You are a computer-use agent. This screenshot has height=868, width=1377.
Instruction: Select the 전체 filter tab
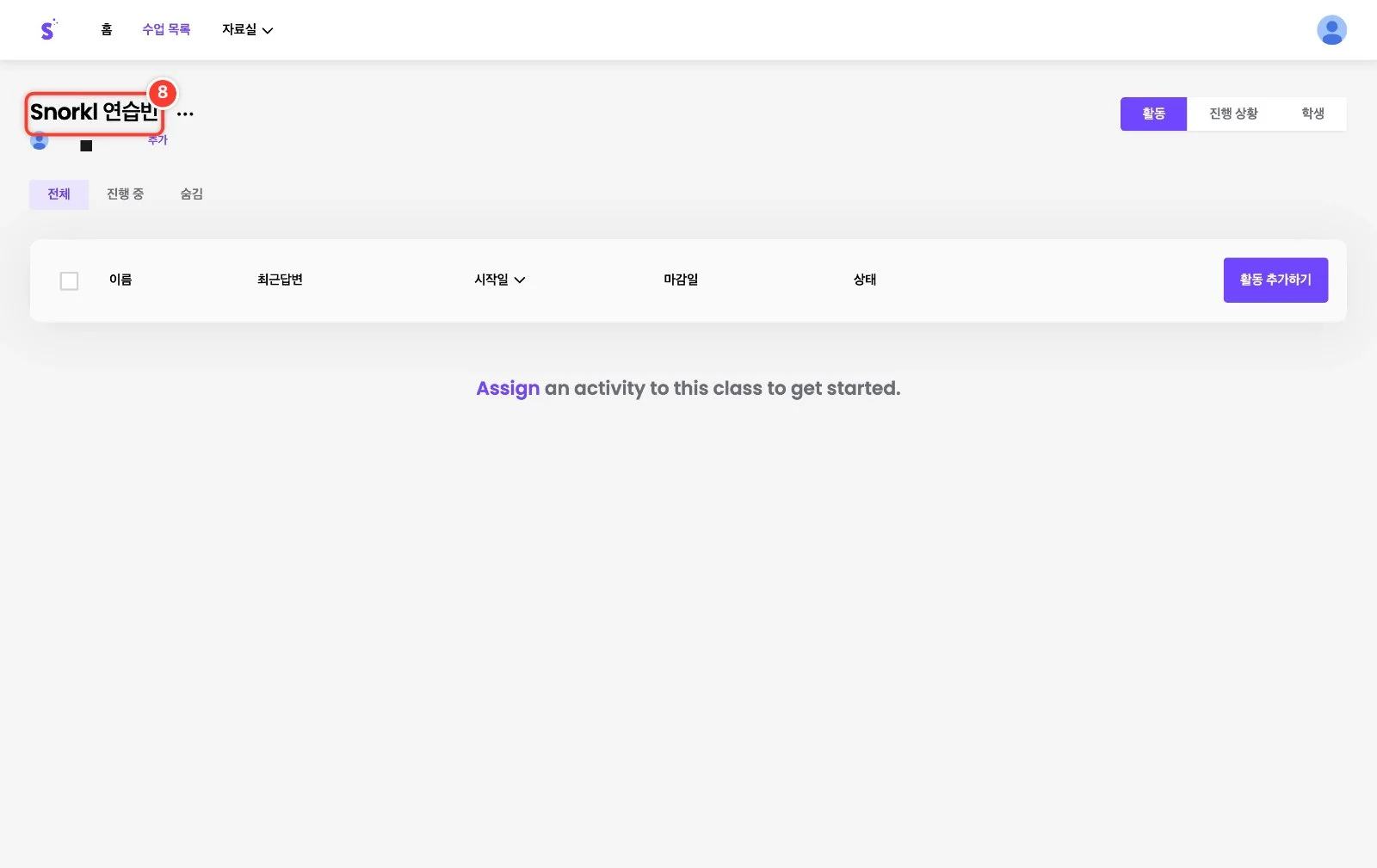59,194
